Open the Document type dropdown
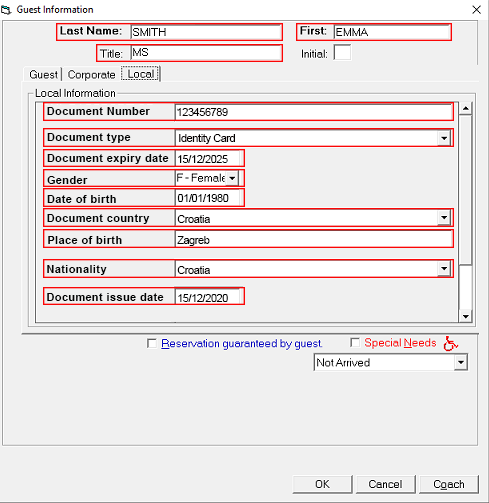 [444, 138]
